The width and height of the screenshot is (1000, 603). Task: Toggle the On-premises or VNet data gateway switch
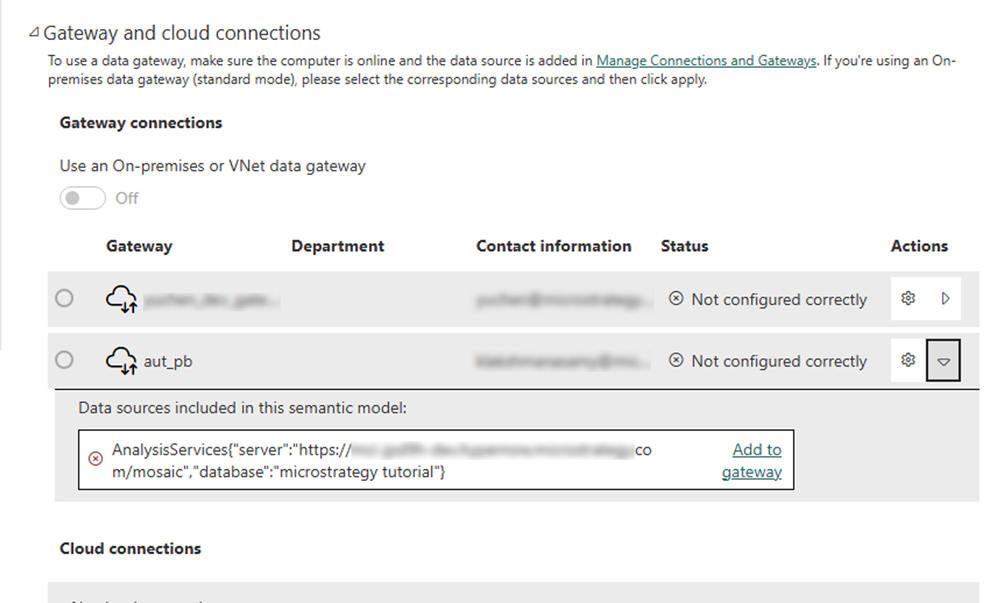coord(83,198)
